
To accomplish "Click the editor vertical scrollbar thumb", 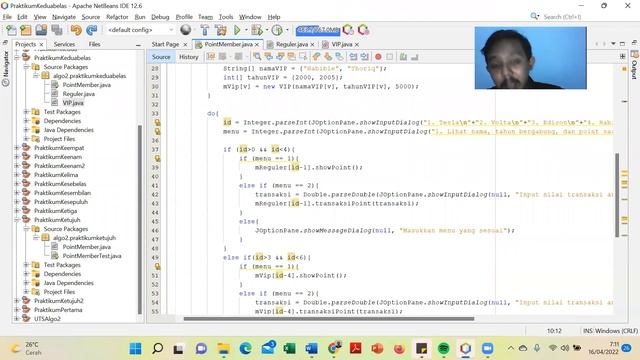I will (617, 195).
